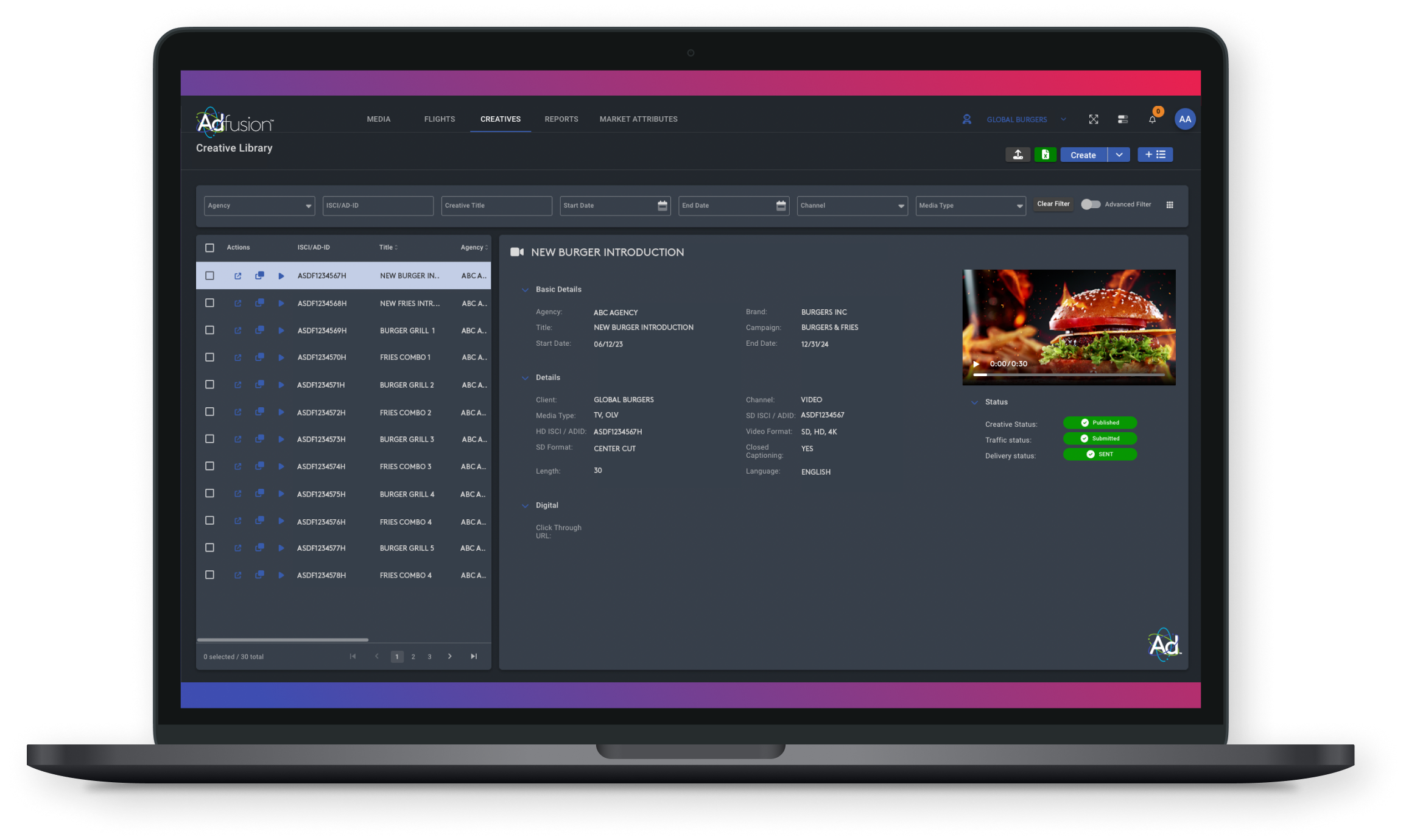Screen dimensions: 1406x840
Task: Open the column settings grid icon beside Advanced Filter
Action: tap(1170, 205)
